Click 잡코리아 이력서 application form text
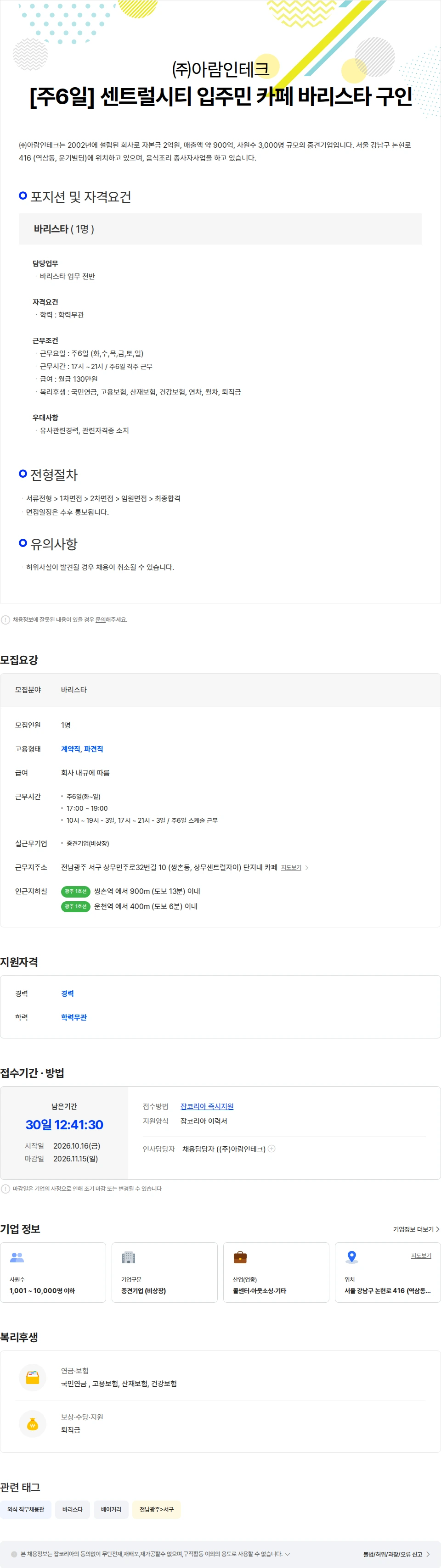This screenshot has height=1568, width=441. [x=204, y=1121]
